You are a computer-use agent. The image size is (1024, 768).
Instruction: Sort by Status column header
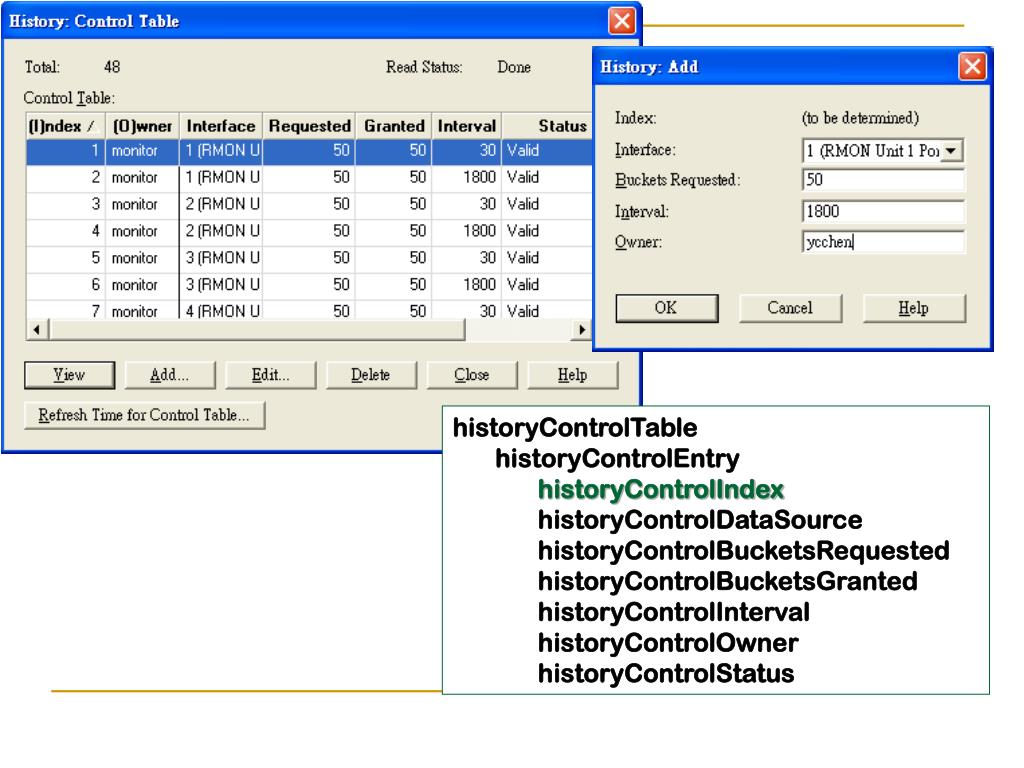(547, 126)
